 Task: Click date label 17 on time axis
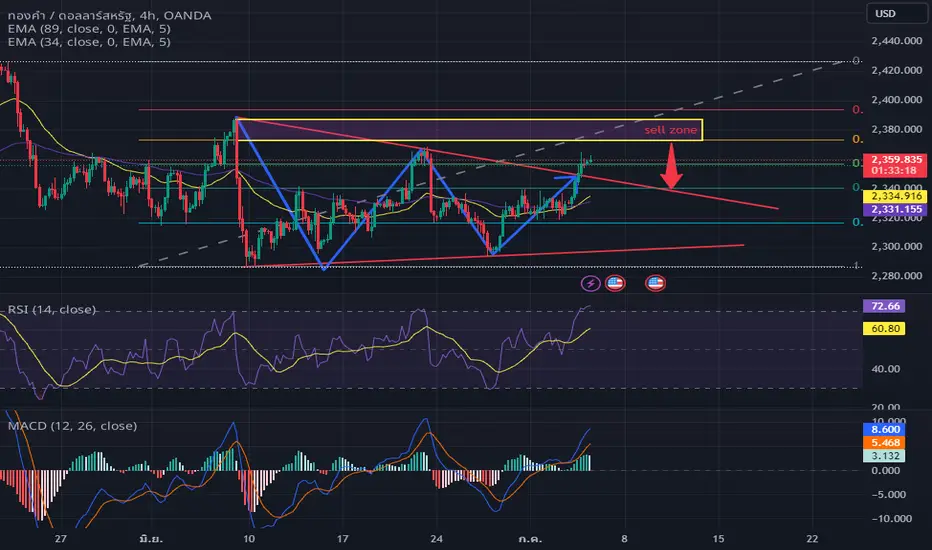pyautogui.click(x=342, y=539)
